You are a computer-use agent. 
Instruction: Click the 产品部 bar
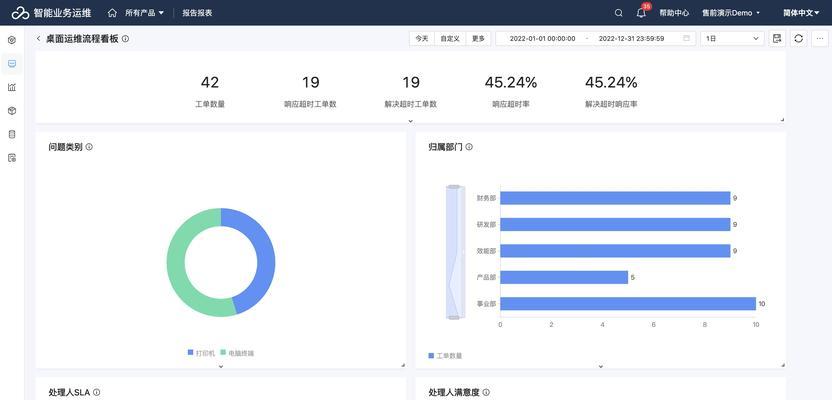click(564, 277)
